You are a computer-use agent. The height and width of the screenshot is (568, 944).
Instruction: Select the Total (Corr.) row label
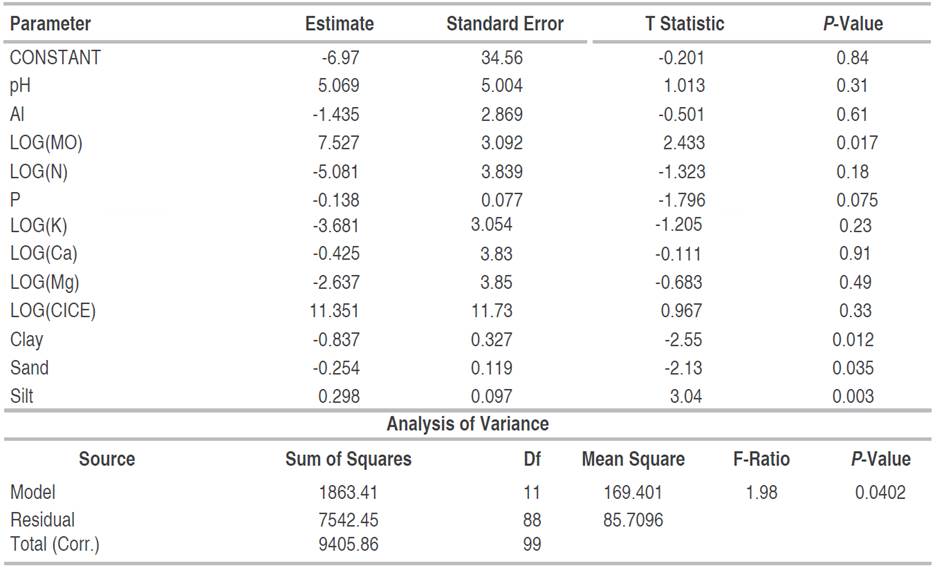click(55, 545)
